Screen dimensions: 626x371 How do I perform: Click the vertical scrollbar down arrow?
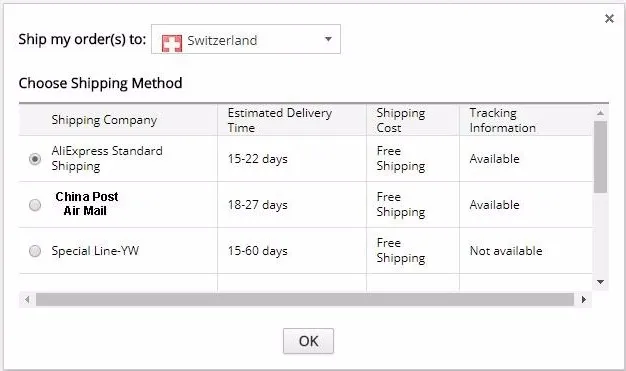(600, 282)
